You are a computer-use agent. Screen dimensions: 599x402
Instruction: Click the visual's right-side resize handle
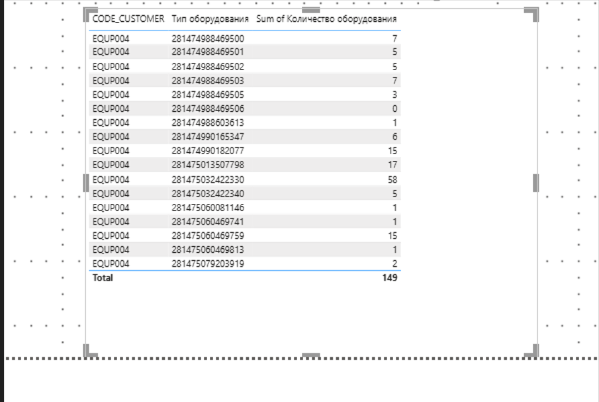pyautogui.click(x=536, y=183)
